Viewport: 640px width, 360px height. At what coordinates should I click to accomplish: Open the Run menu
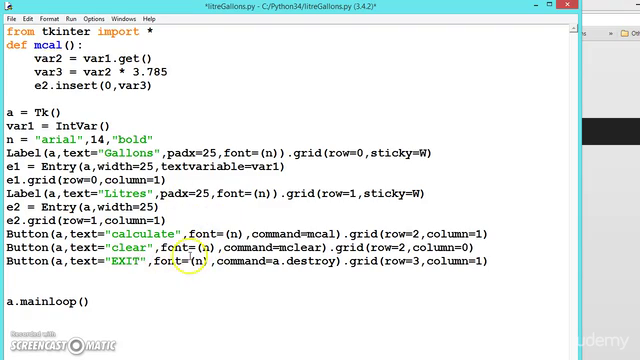71,19
